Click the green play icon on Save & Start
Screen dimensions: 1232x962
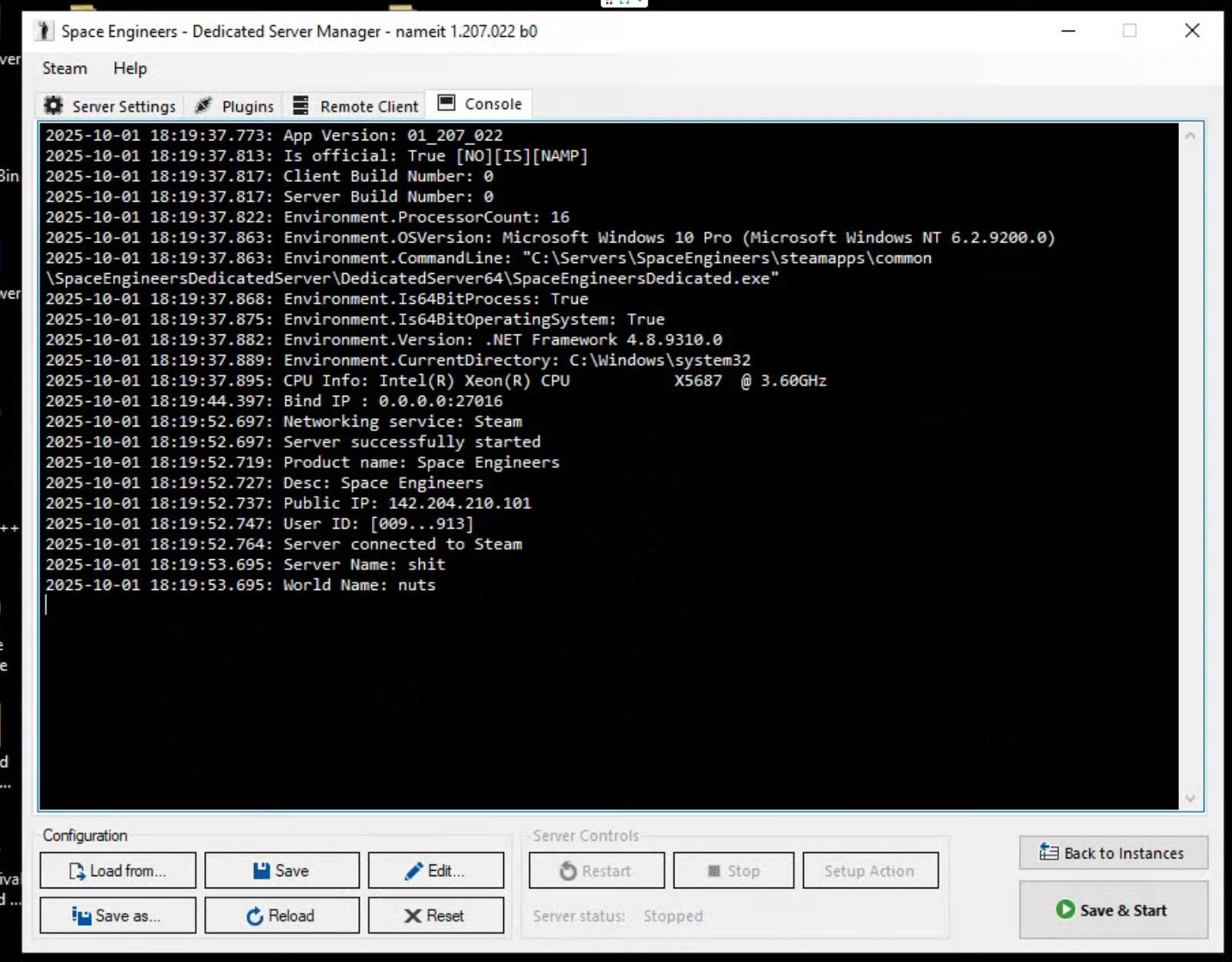point(1065,910)
